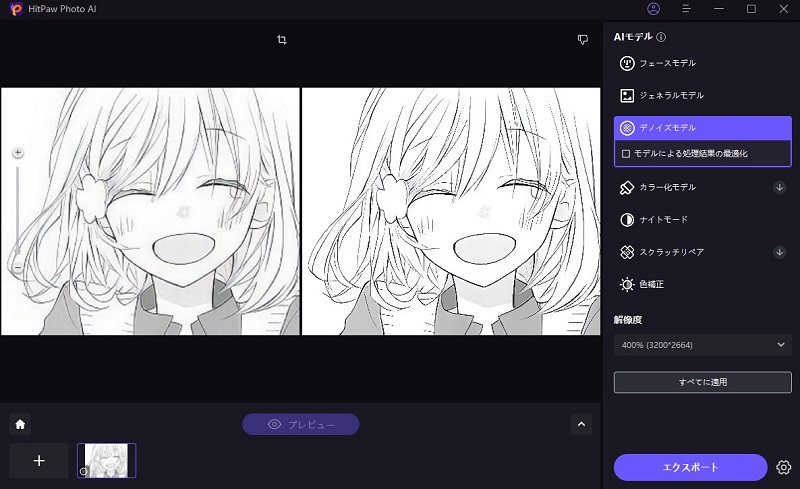This screenshot has width=800, height=489.
Task: Click the crop tool icon above the preview
Action: 282,39
